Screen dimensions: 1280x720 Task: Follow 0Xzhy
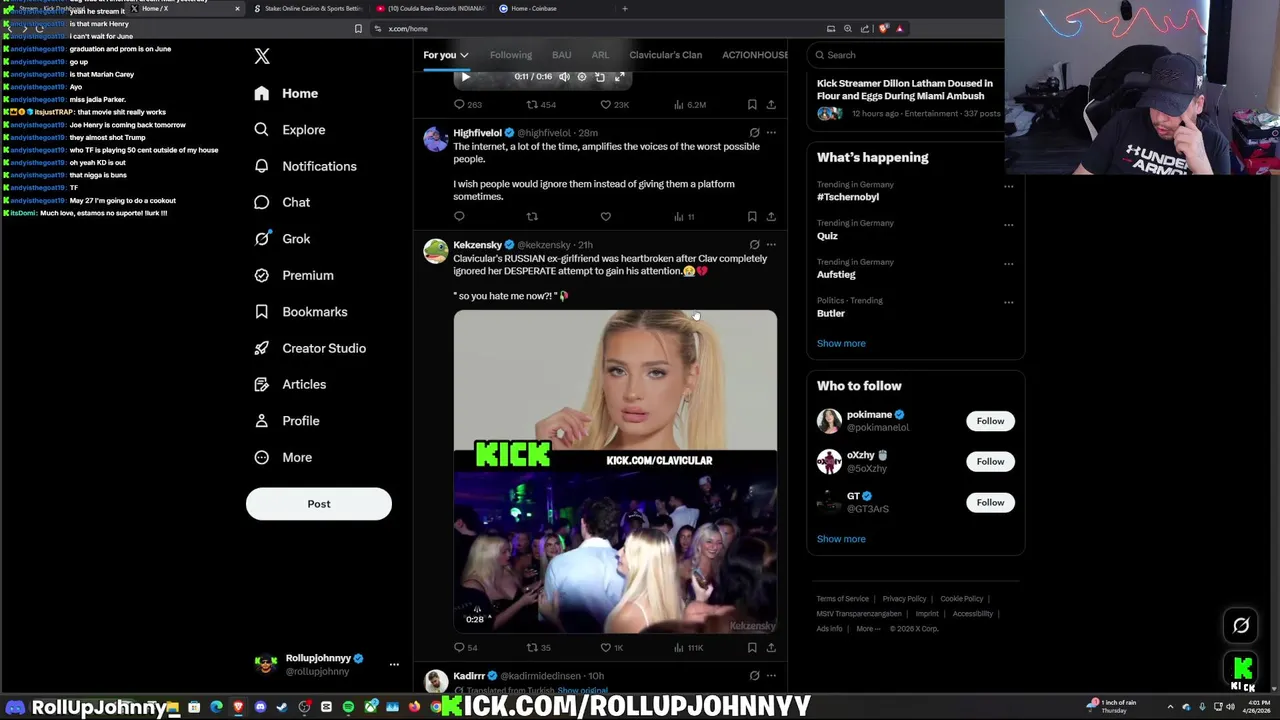click(x=990, y=461)
